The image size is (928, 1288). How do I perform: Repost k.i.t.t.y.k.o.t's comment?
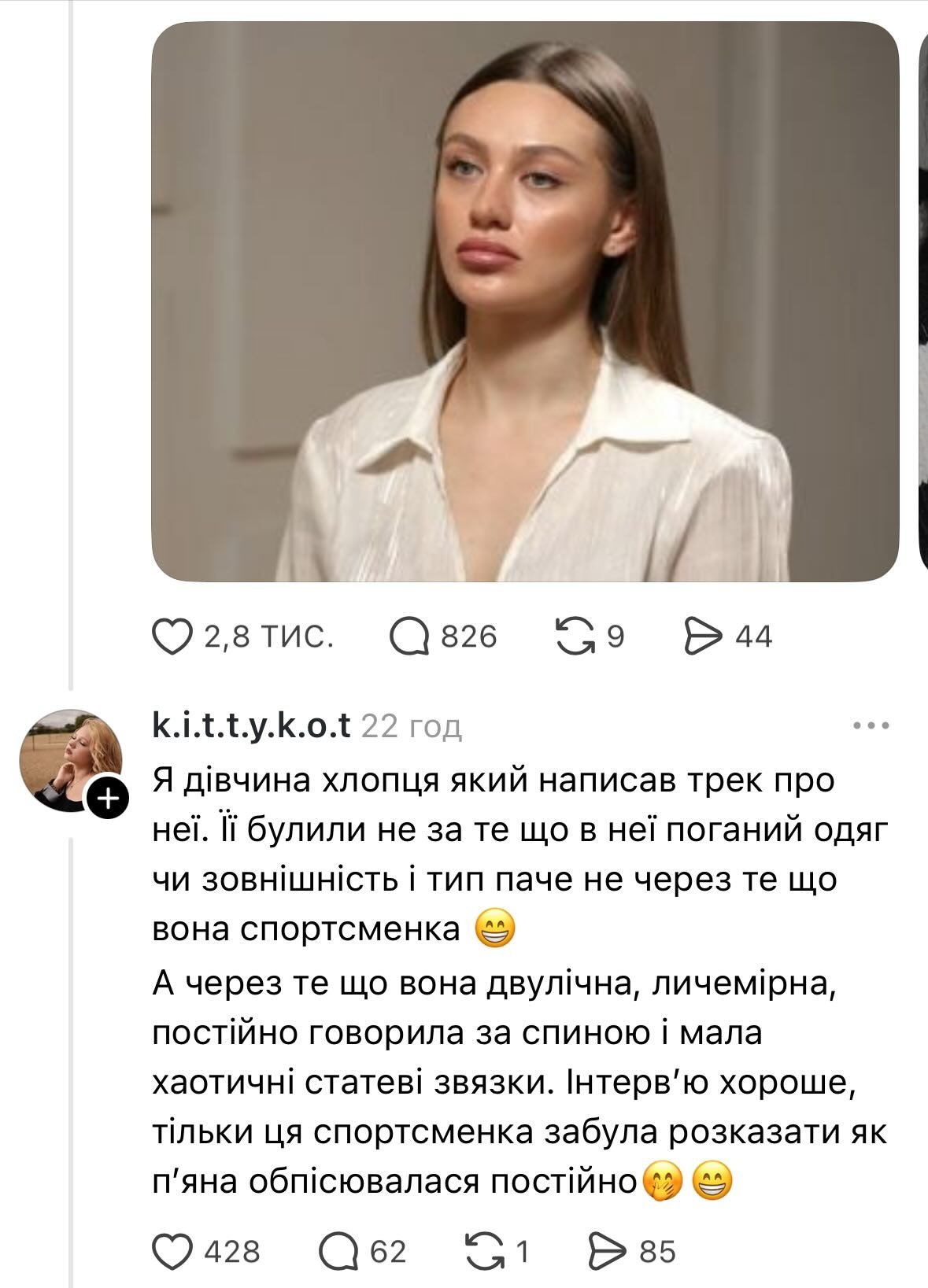point(486,1251)
